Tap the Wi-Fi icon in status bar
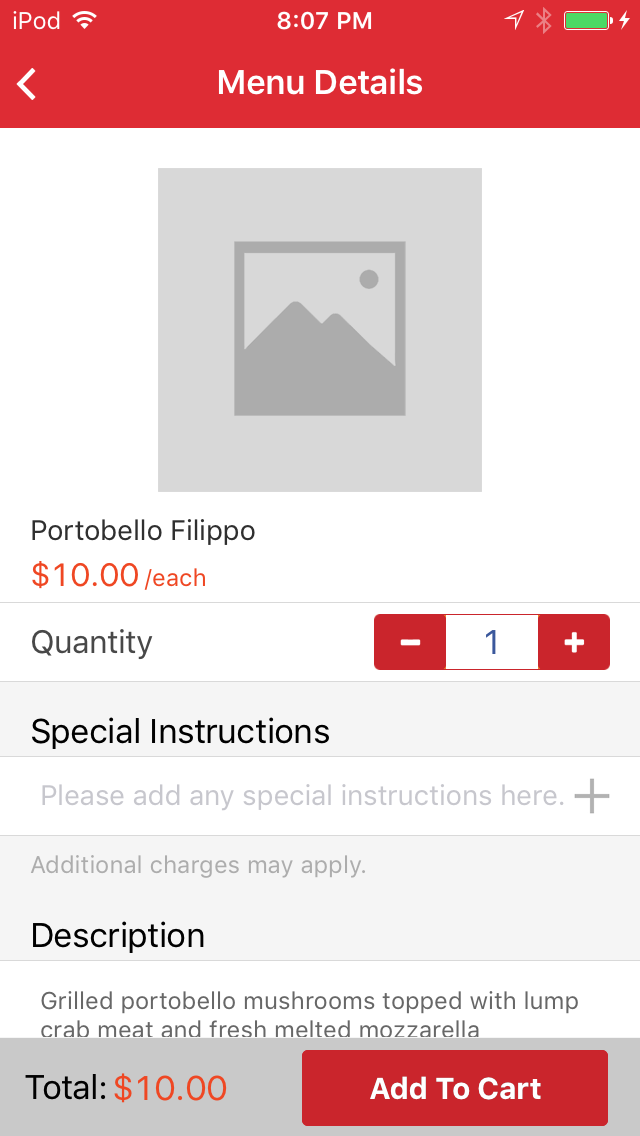Viewport: 640px width, 1136px height. 85,21
